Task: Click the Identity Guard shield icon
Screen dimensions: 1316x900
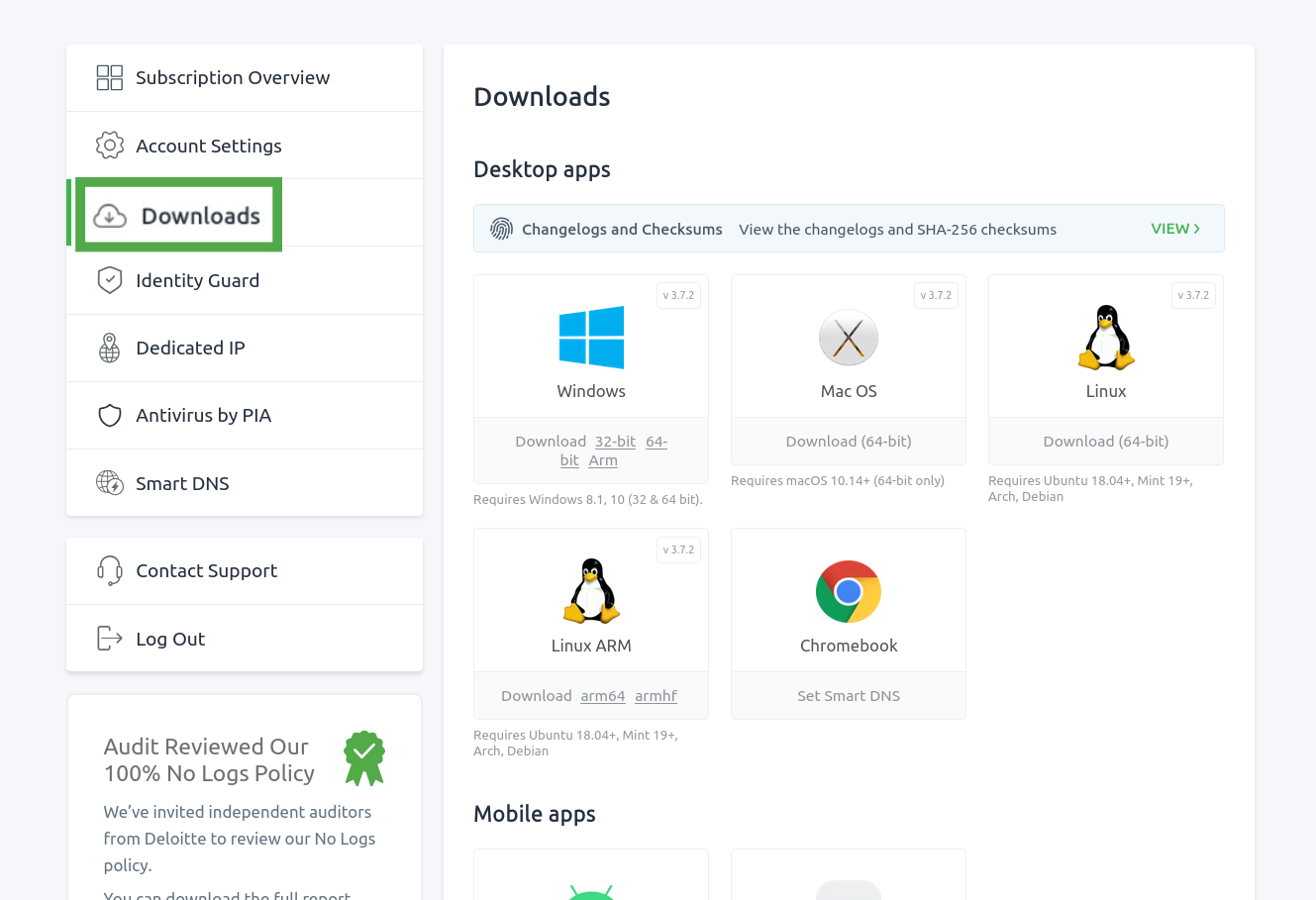Action: 110,280
